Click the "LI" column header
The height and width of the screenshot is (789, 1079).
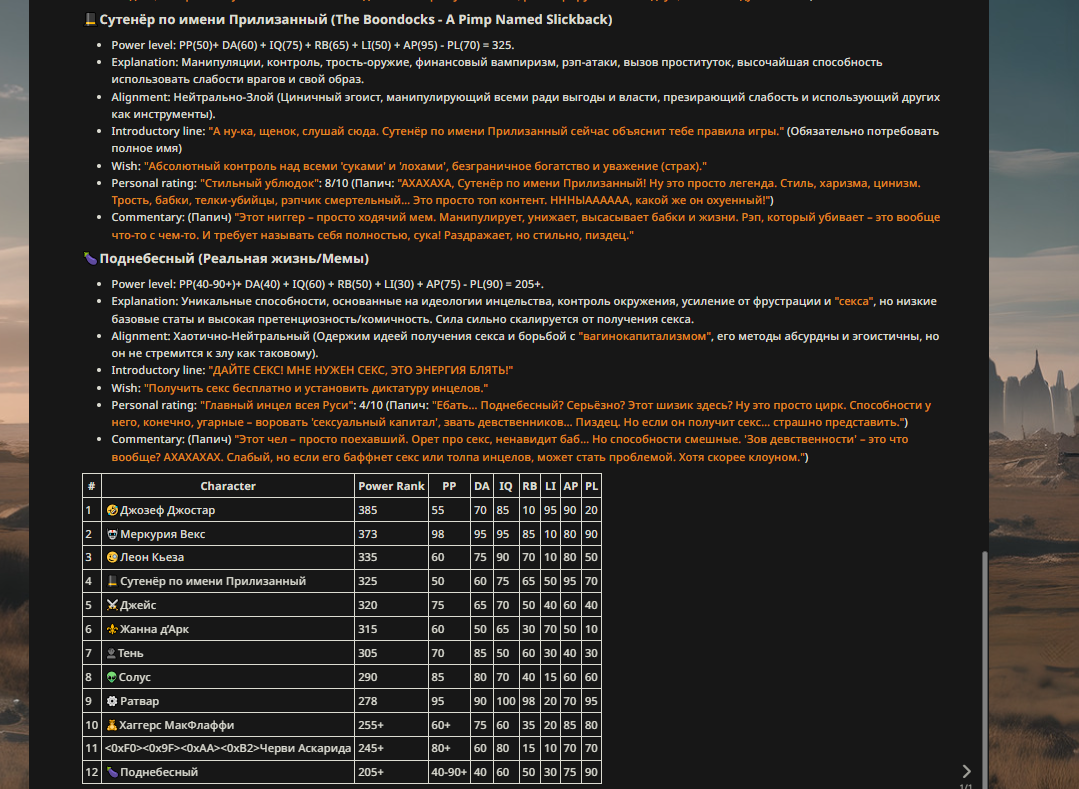[x=551, y=486]
